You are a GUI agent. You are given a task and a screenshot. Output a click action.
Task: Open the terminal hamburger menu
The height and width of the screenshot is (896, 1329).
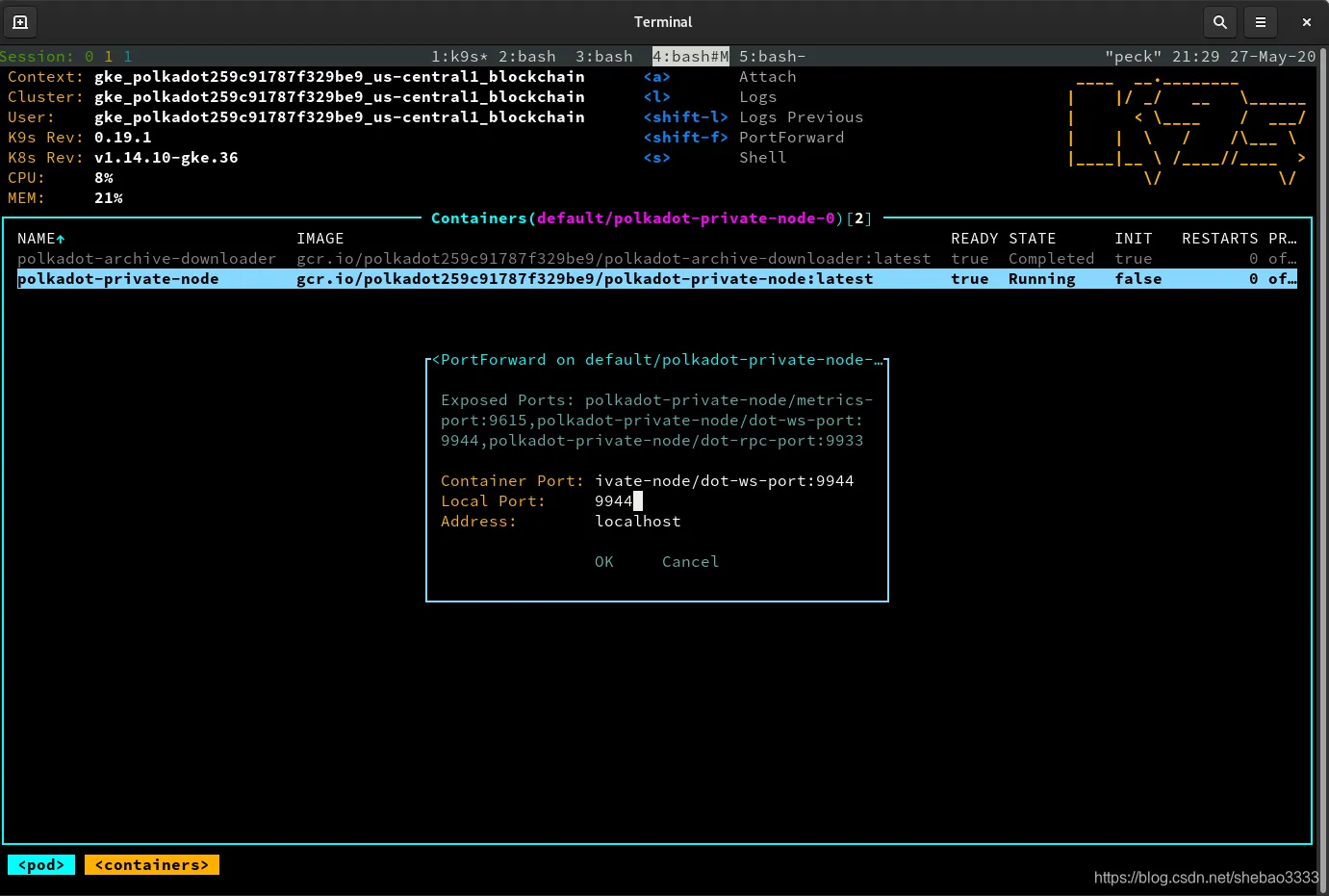click(1260, 21)
